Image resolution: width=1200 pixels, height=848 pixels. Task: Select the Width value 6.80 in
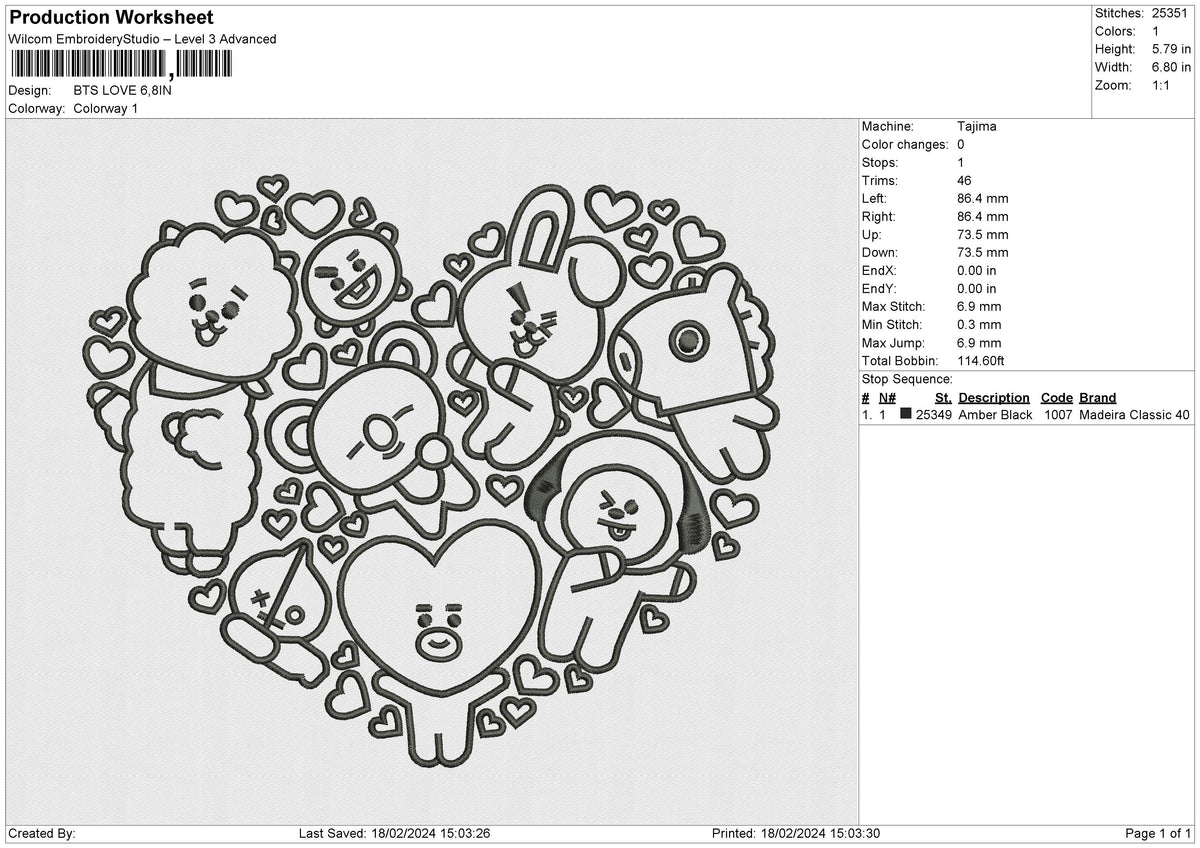tap(1171, 67)
